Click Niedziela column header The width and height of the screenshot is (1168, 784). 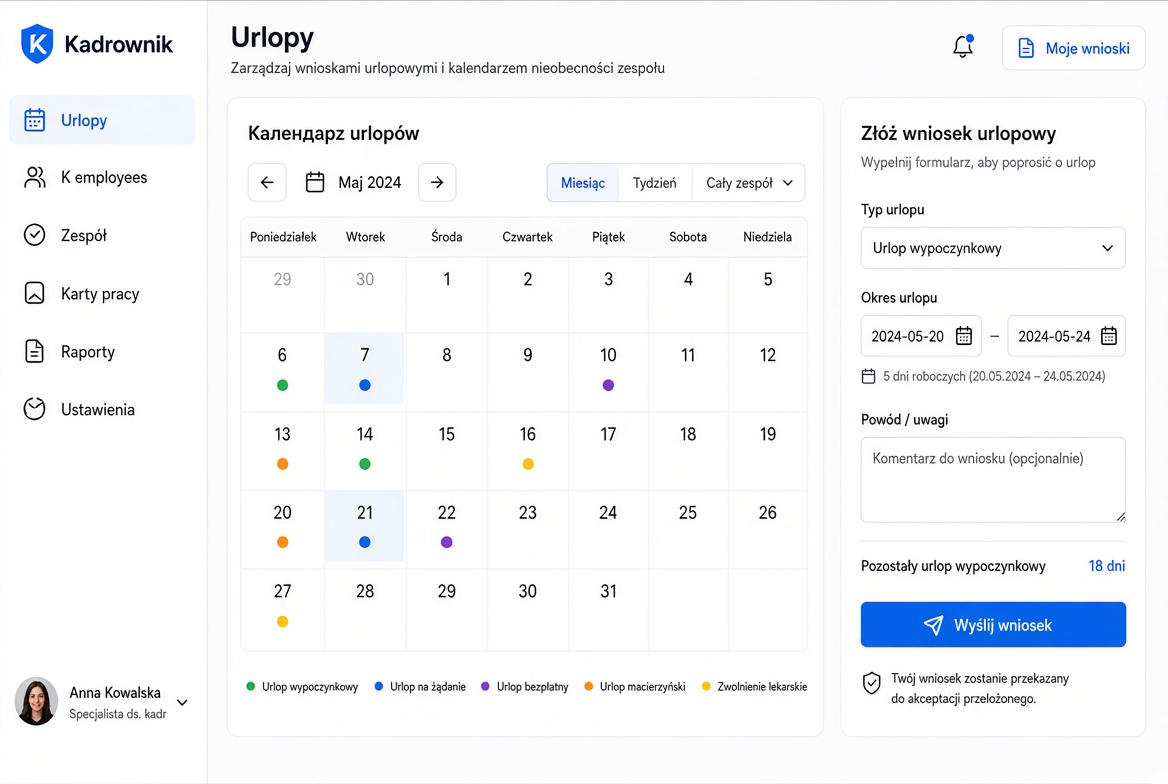point(767,237)
